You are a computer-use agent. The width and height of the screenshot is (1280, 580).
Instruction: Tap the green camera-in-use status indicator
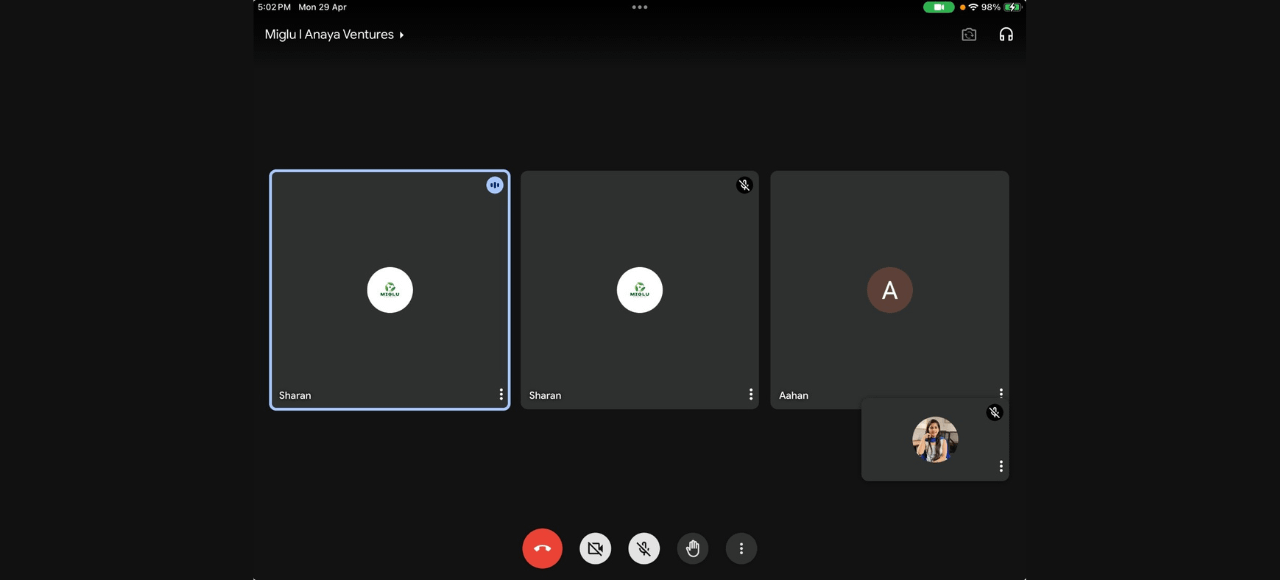(938, 7)
